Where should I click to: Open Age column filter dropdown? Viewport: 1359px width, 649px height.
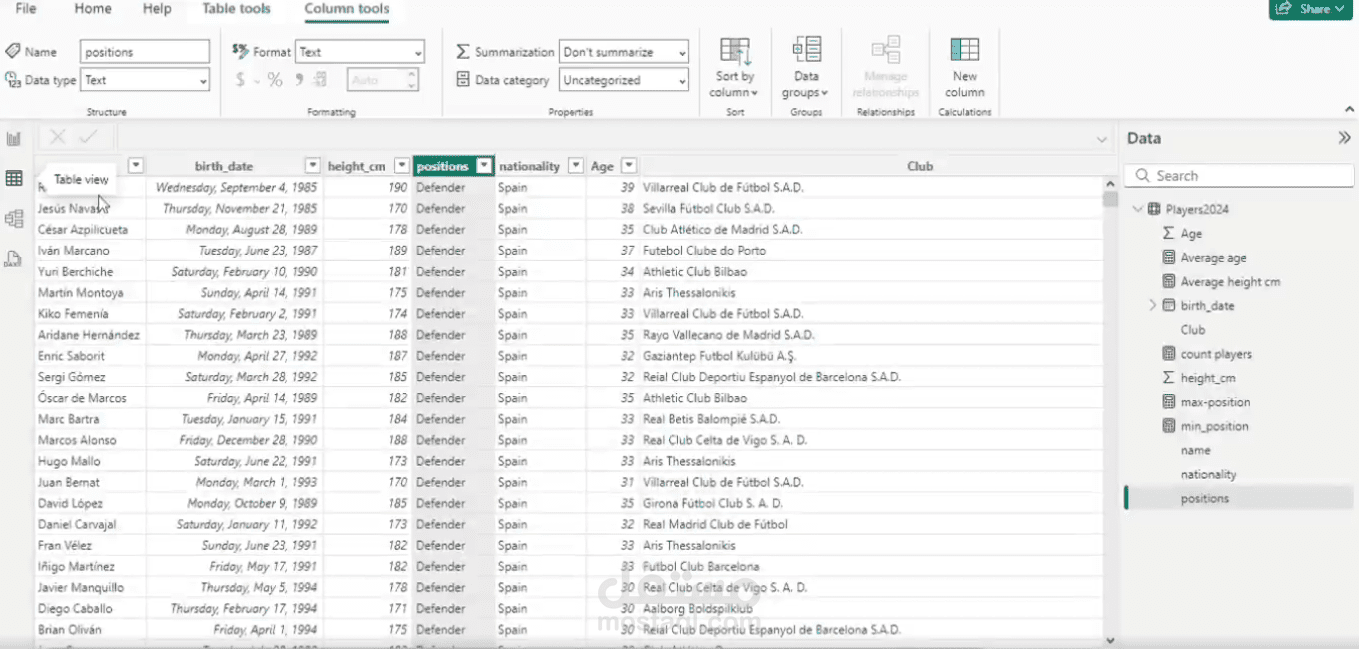click(x=629, y=166)
